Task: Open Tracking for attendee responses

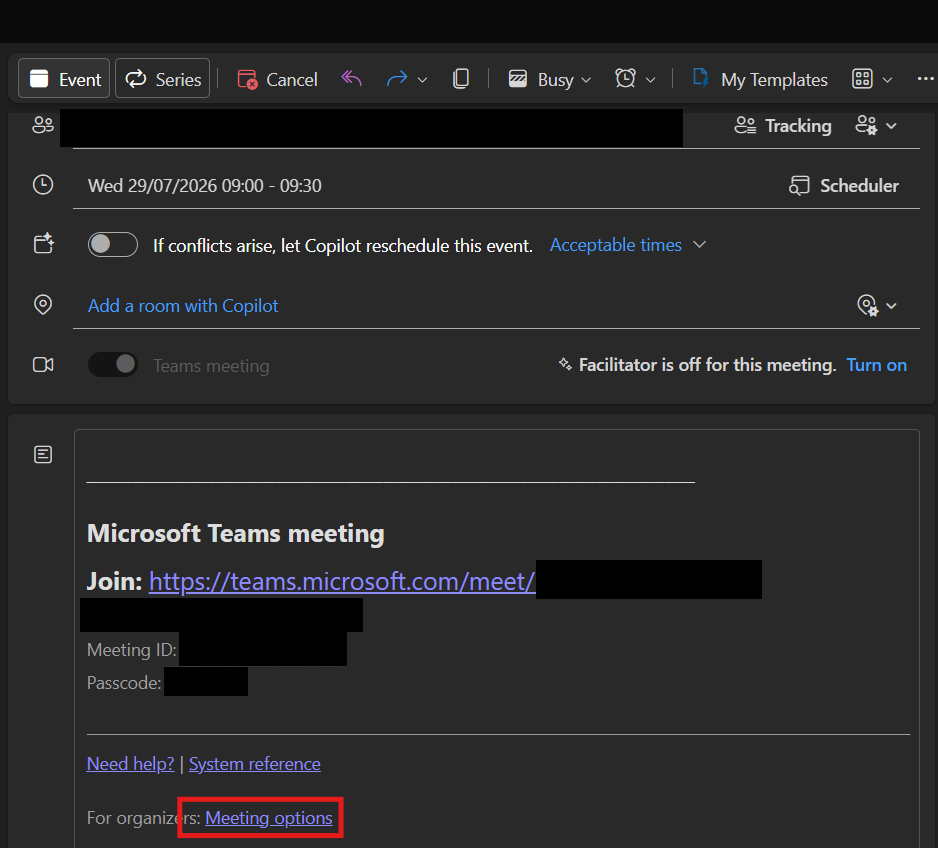Action: tap(782, 126)
